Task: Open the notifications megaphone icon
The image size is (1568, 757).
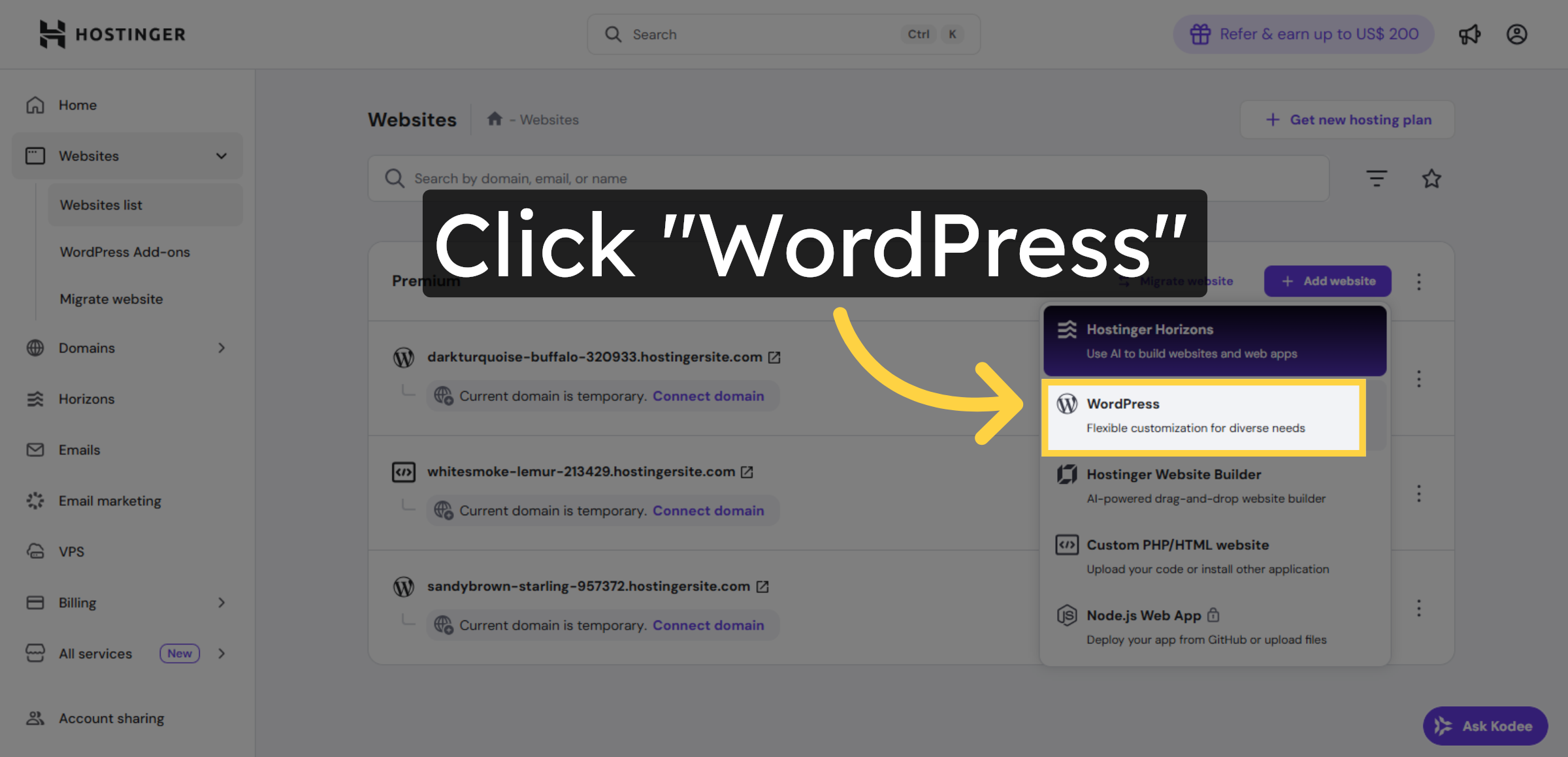Action: click(x=1470, y=34)
